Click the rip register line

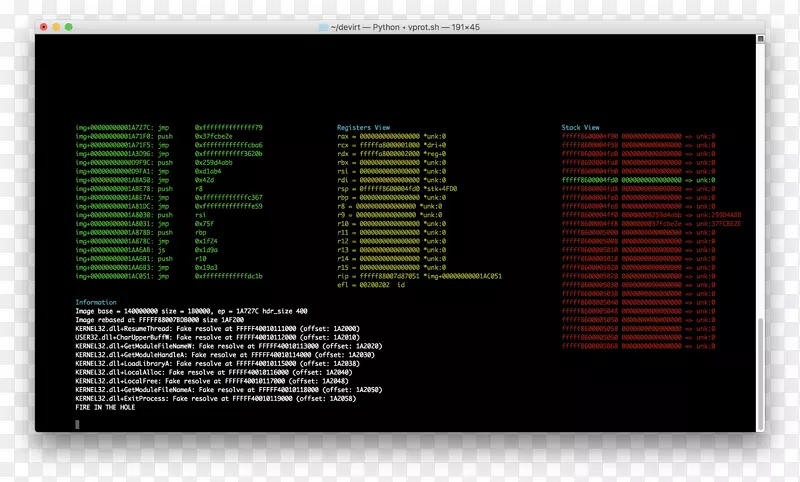(418, 275)
